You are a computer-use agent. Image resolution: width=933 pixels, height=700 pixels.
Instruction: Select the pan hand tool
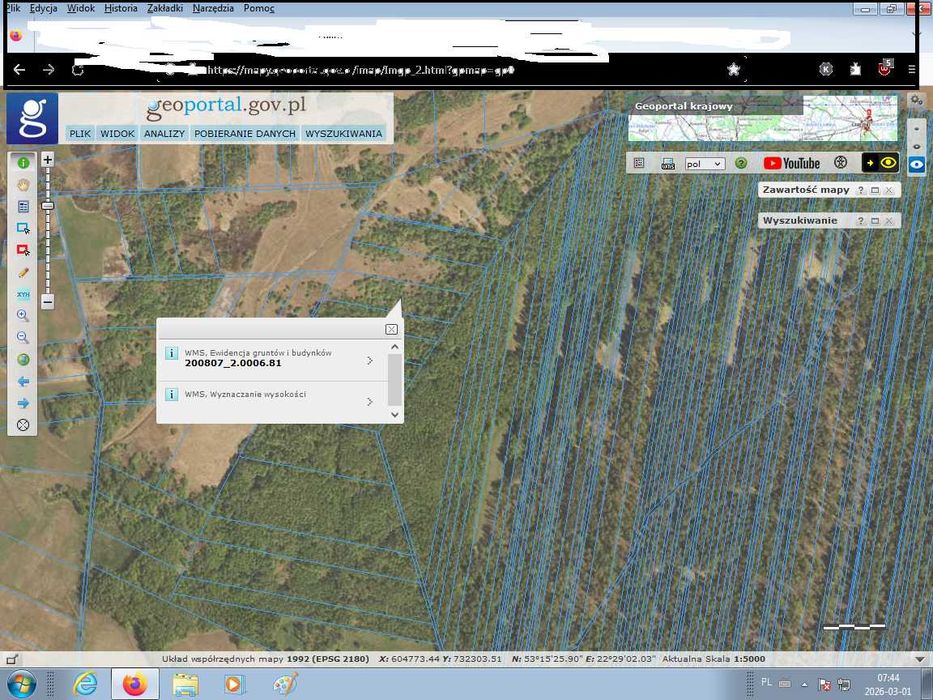pyautogui.click(x=23, y=185)
